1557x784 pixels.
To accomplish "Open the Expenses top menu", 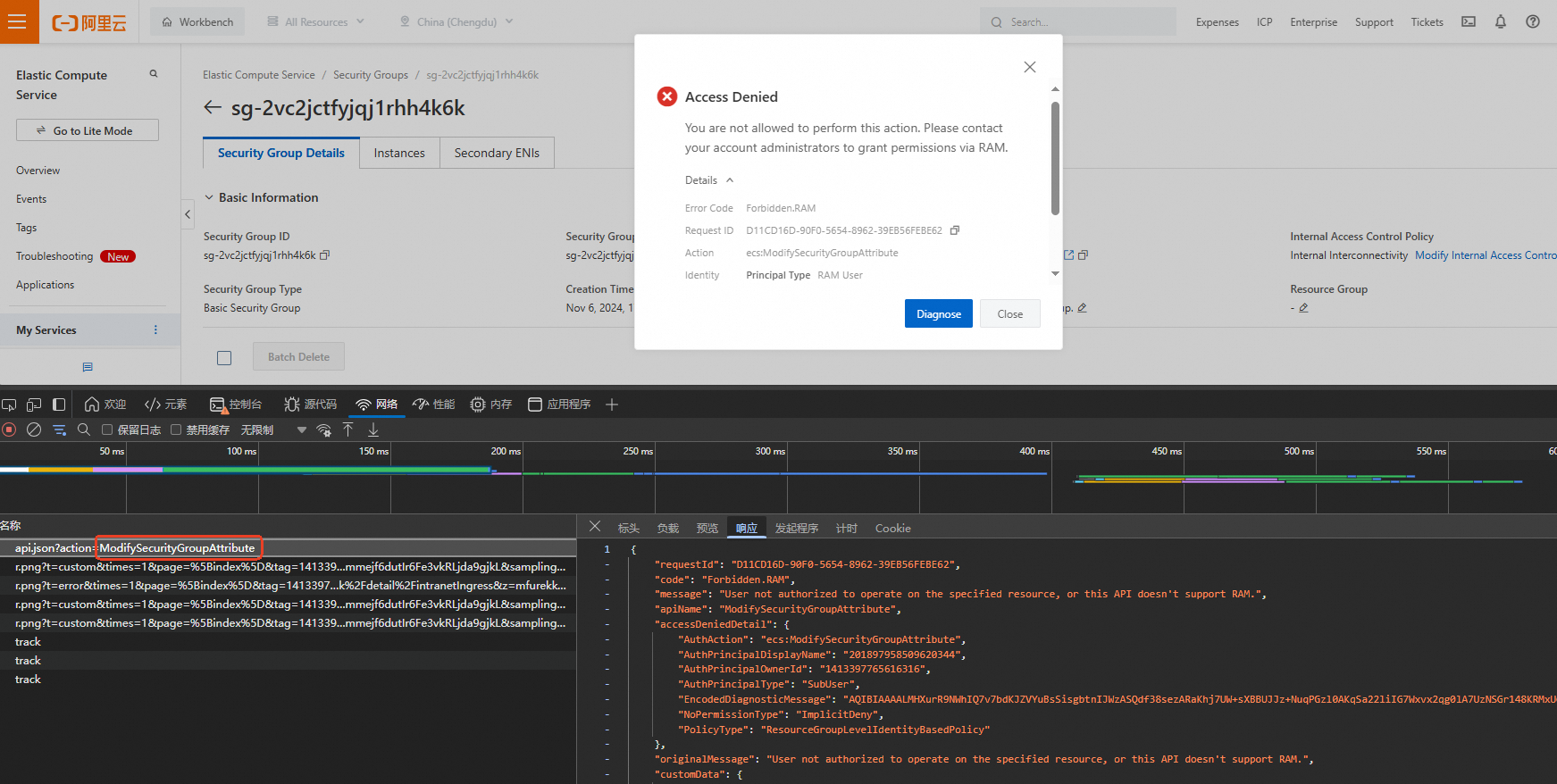I will (1218, 21).
